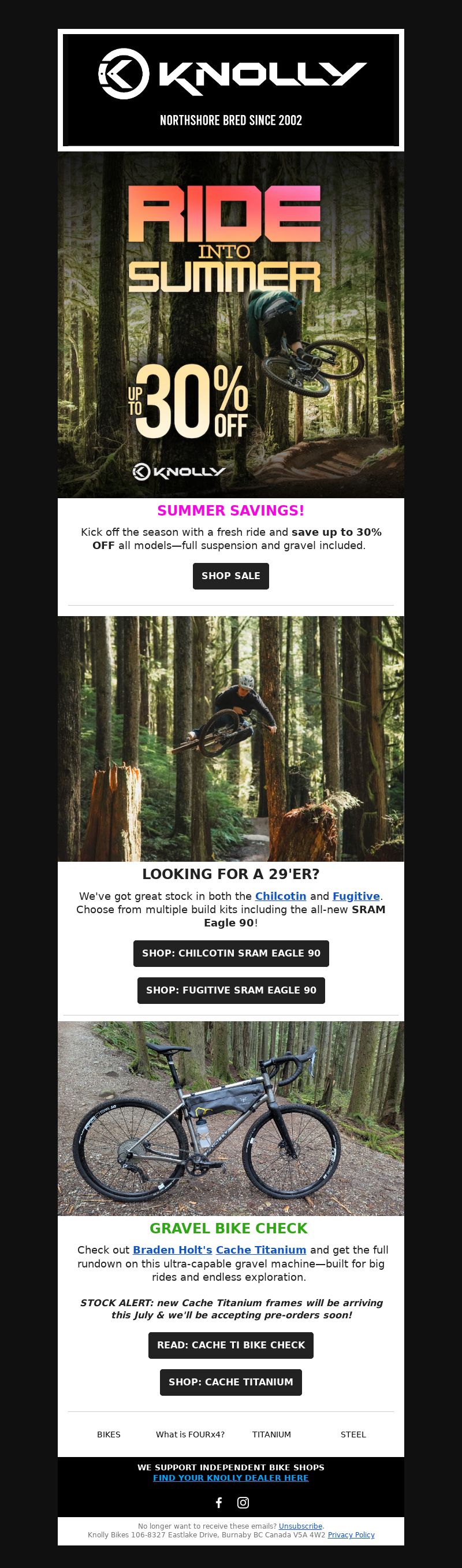Select What is FOURx4? menu item
This screenshot has height=1568, width=462.
coord(190,1434)
